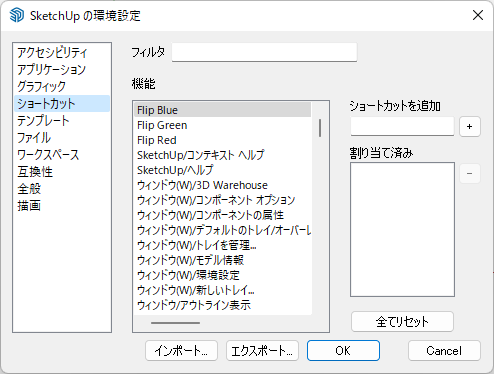Select アプリケーション category
This screenshot has height=374, width=494.
pos(62,70)
